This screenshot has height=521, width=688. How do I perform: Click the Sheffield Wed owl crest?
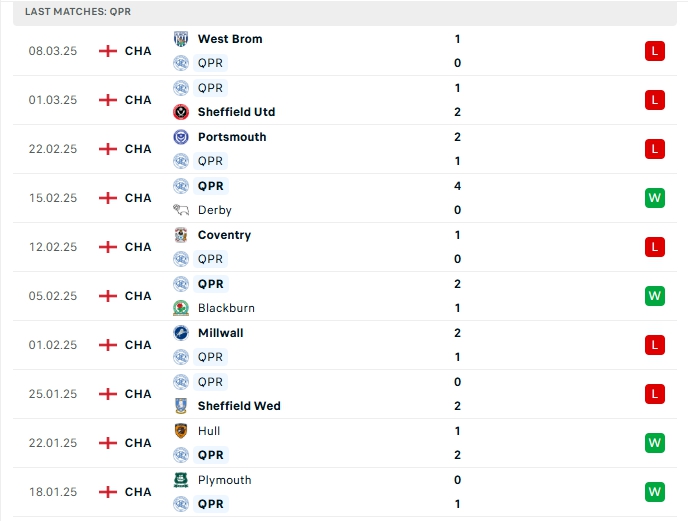tap(181, 406)
